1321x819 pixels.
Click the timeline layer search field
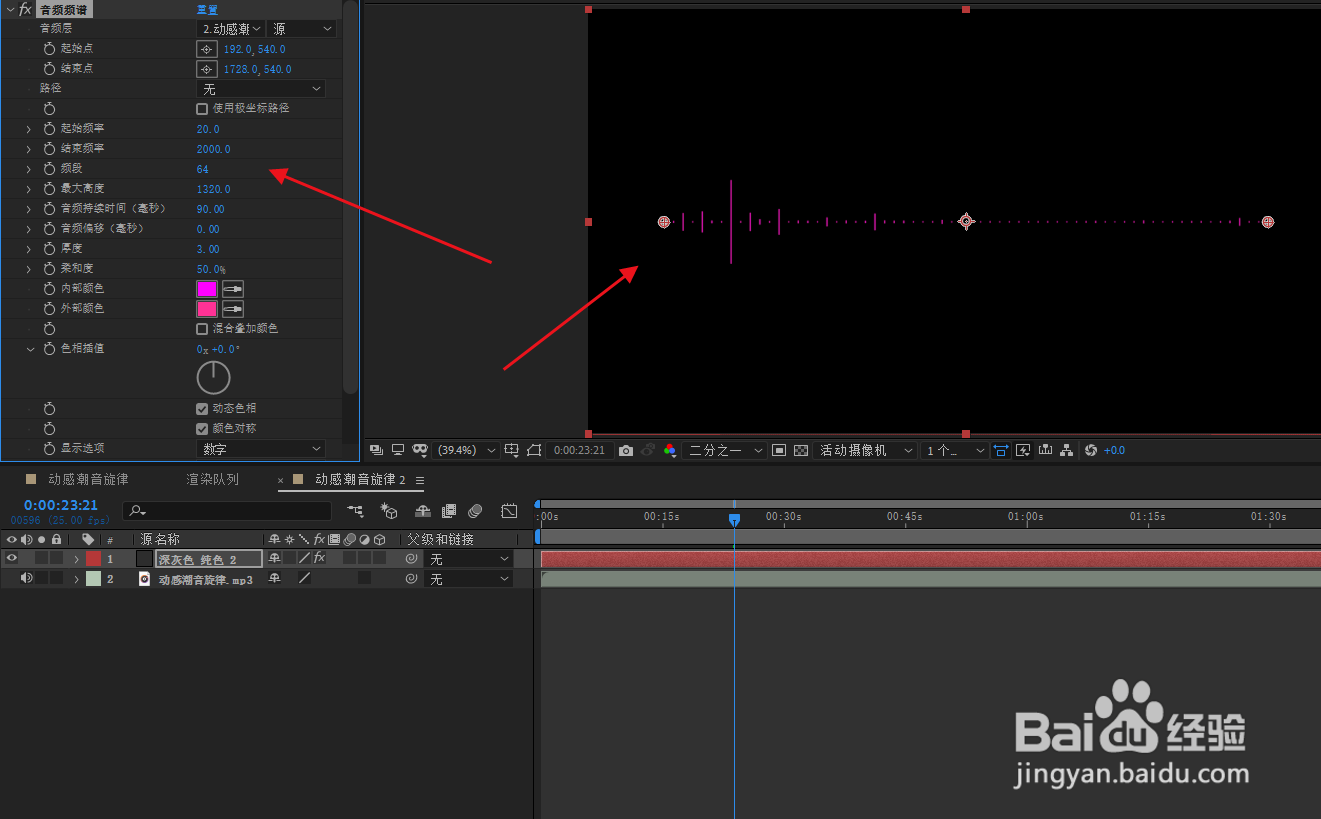[227, 511]
